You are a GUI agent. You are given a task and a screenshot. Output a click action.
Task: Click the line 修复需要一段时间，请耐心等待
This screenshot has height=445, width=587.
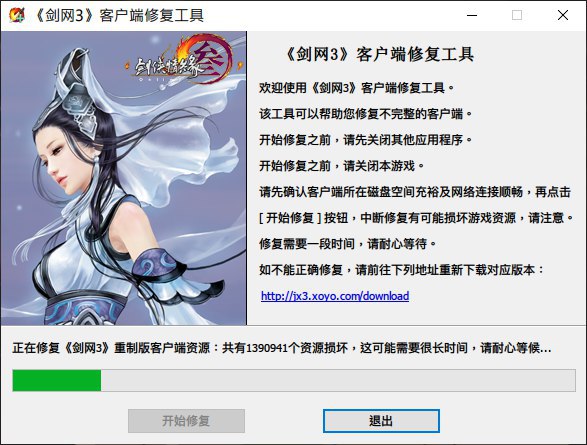pos(348,244)
